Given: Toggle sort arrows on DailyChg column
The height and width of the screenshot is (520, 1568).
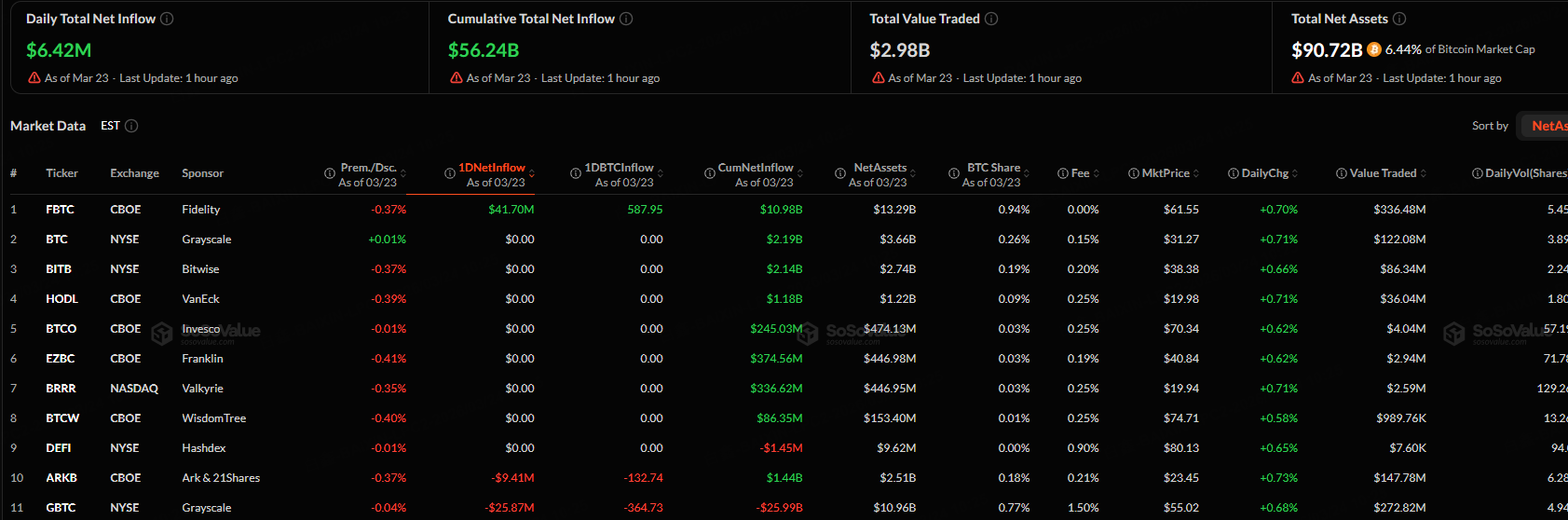Looking at the screenshot, I should pos(1295,173).
